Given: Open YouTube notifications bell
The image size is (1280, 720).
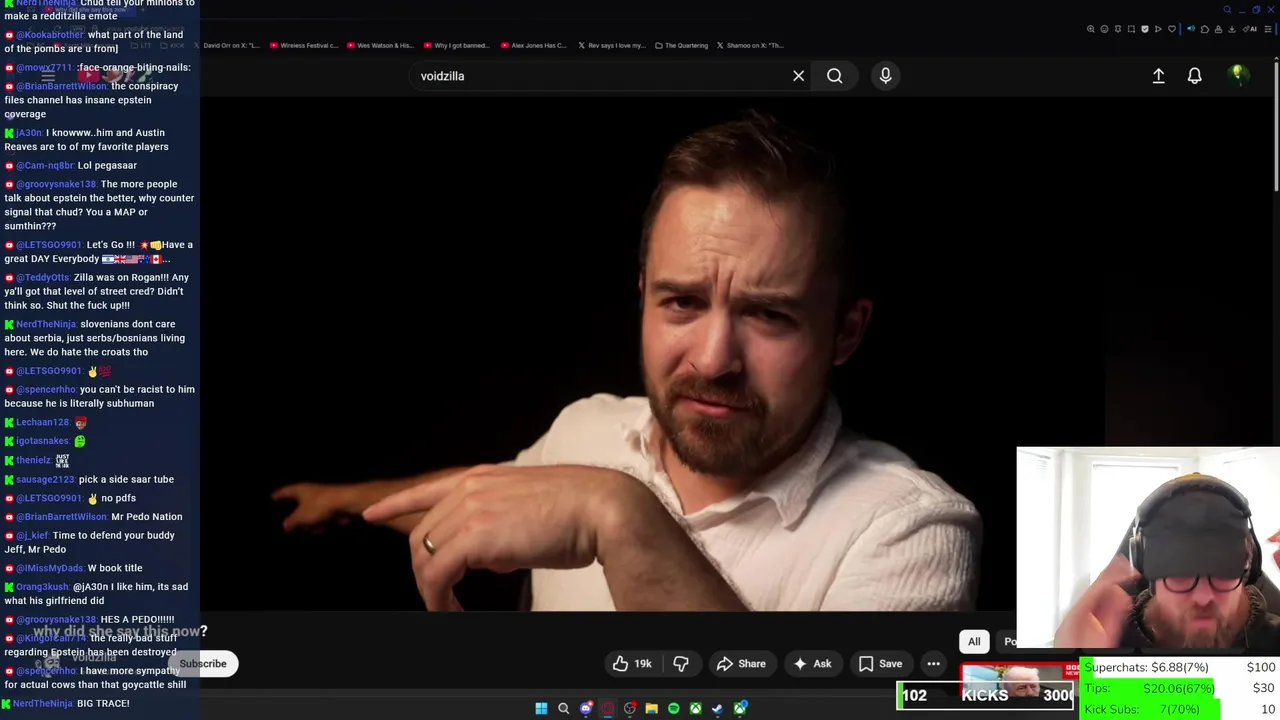Looking at the screenshot, I should [x=1194, y=76].
